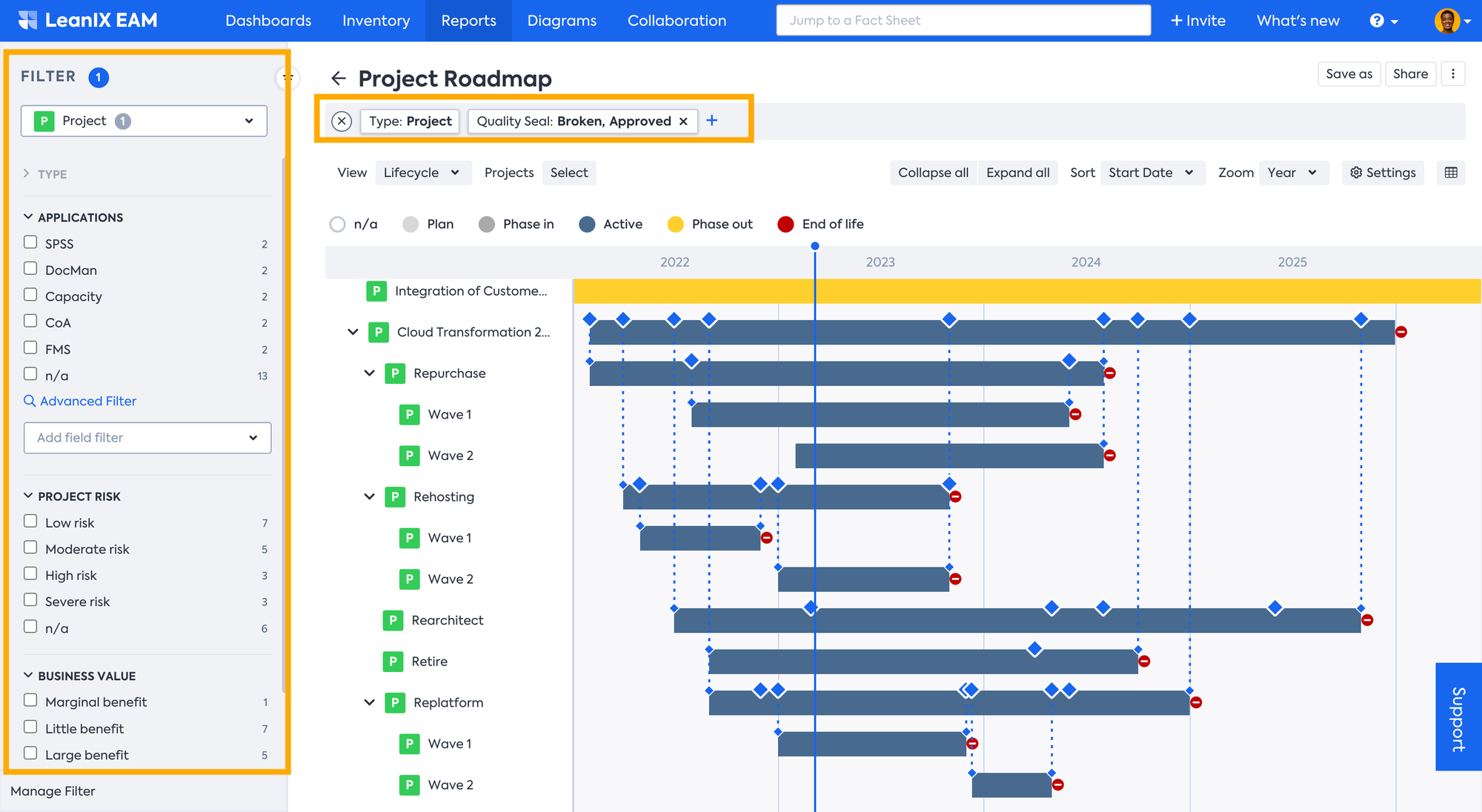Screen dimensions: 1482x812
Task: Click the Settings gear button
Action: (x=1383, y=173)
